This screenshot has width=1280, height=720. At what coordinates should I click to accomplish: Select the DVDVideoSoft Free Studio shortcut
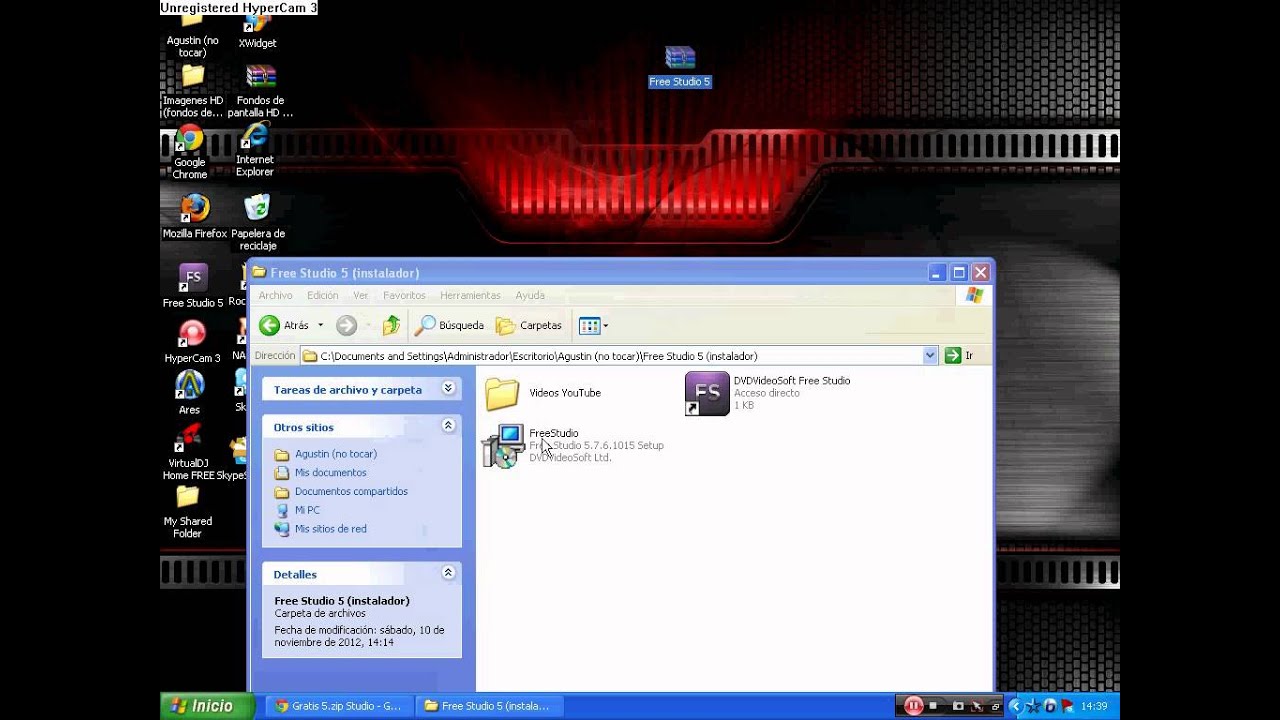coord(768,393)
